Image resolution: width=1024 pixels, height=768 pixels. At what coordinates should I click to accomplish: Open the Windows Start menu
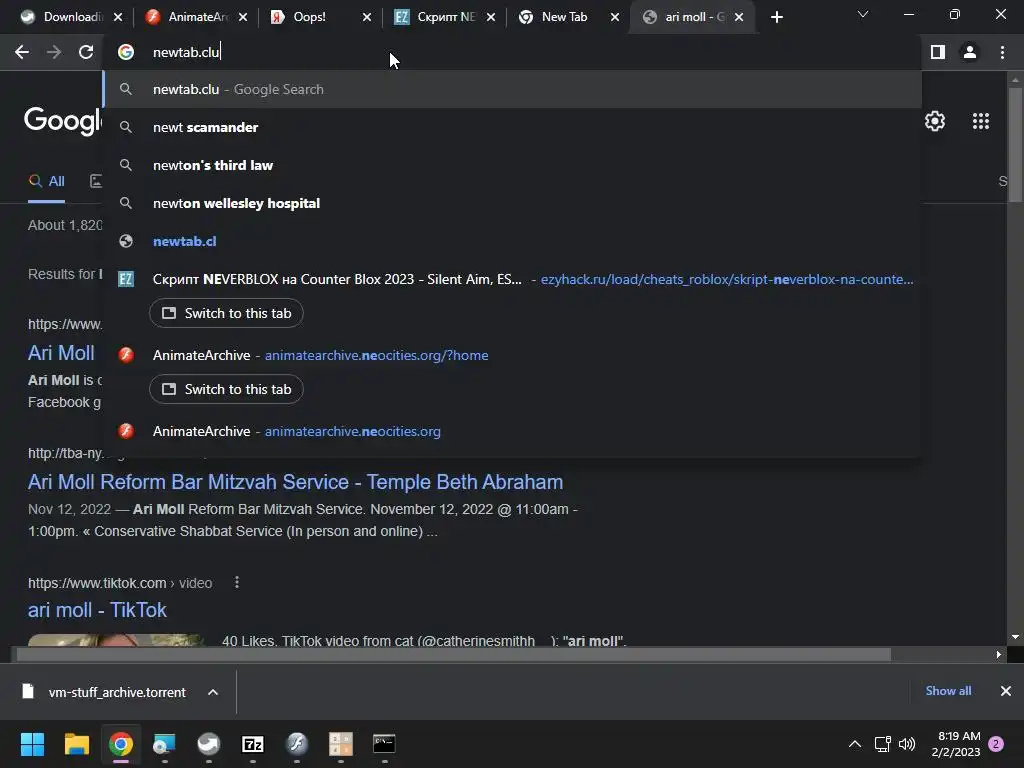[x=33, y=744]
